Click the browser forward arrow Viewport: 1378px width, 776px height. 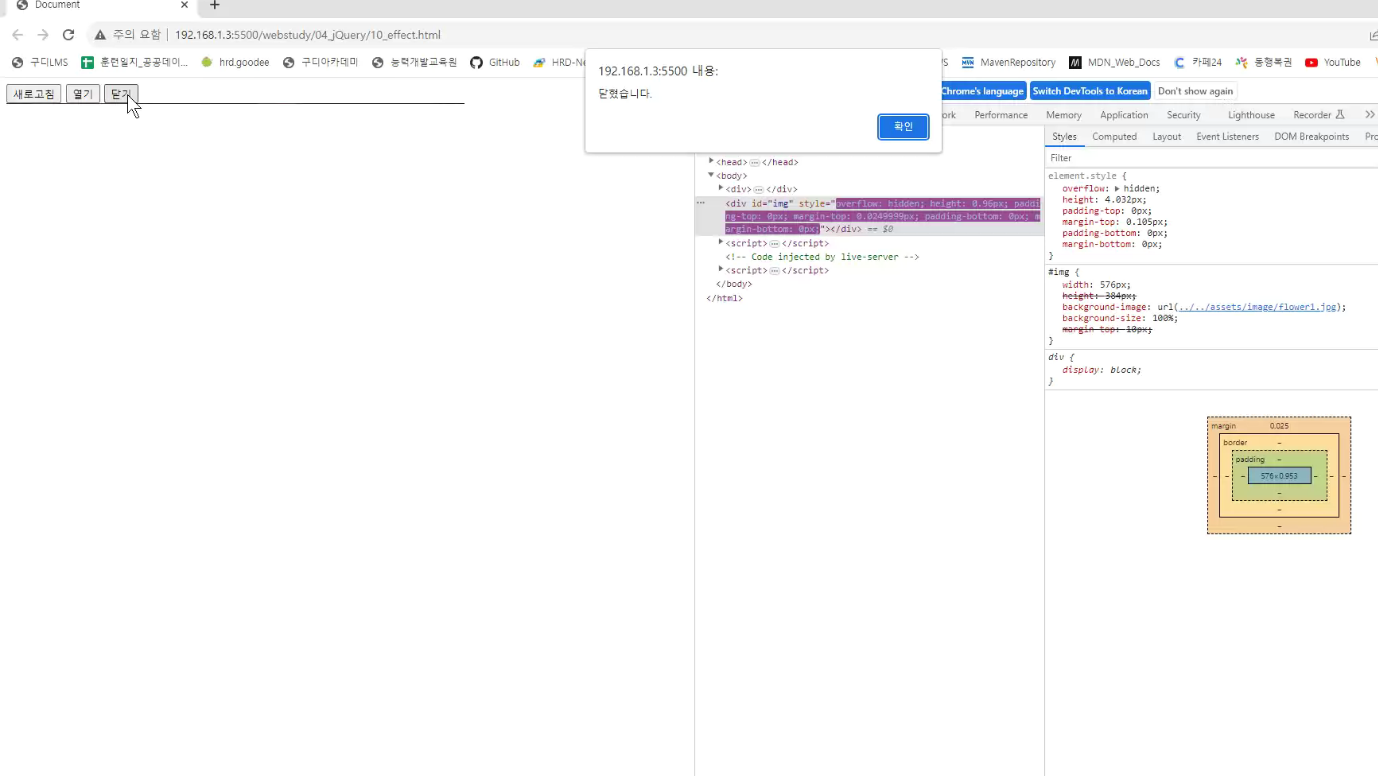[x=43, y=35]
